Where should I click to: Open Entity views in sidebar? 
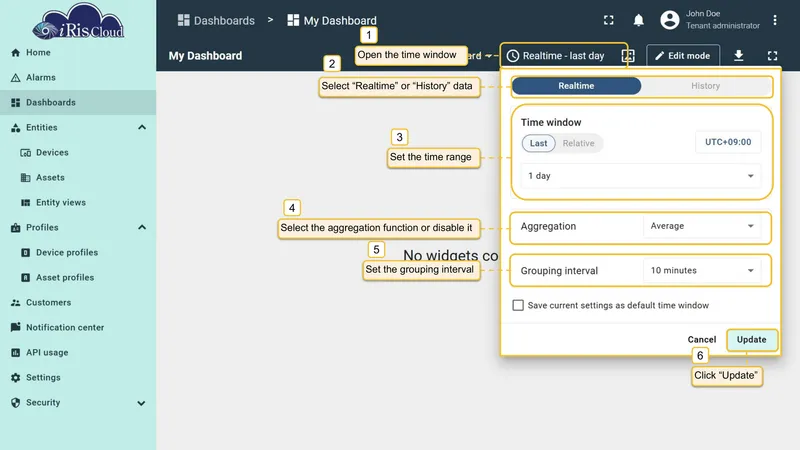(78, 203)
